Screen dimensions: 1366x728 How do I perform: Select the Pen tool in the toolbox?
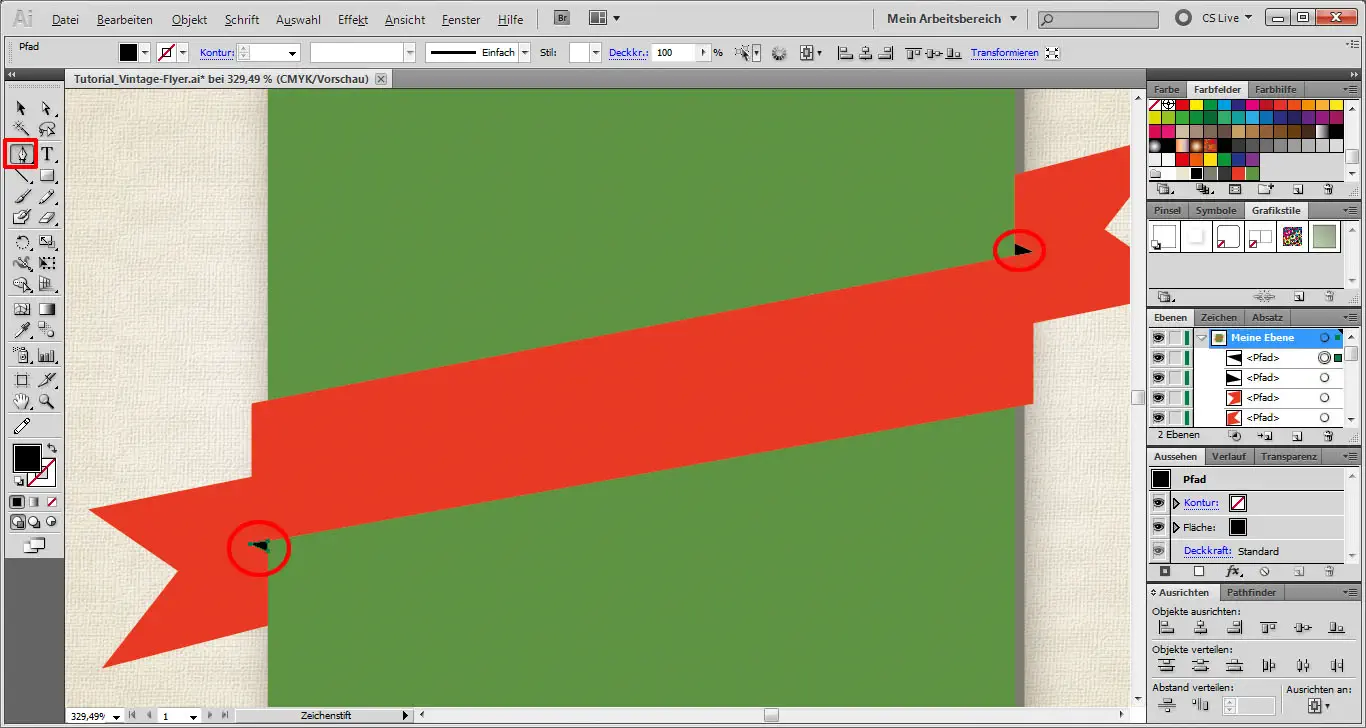[21, 154]
